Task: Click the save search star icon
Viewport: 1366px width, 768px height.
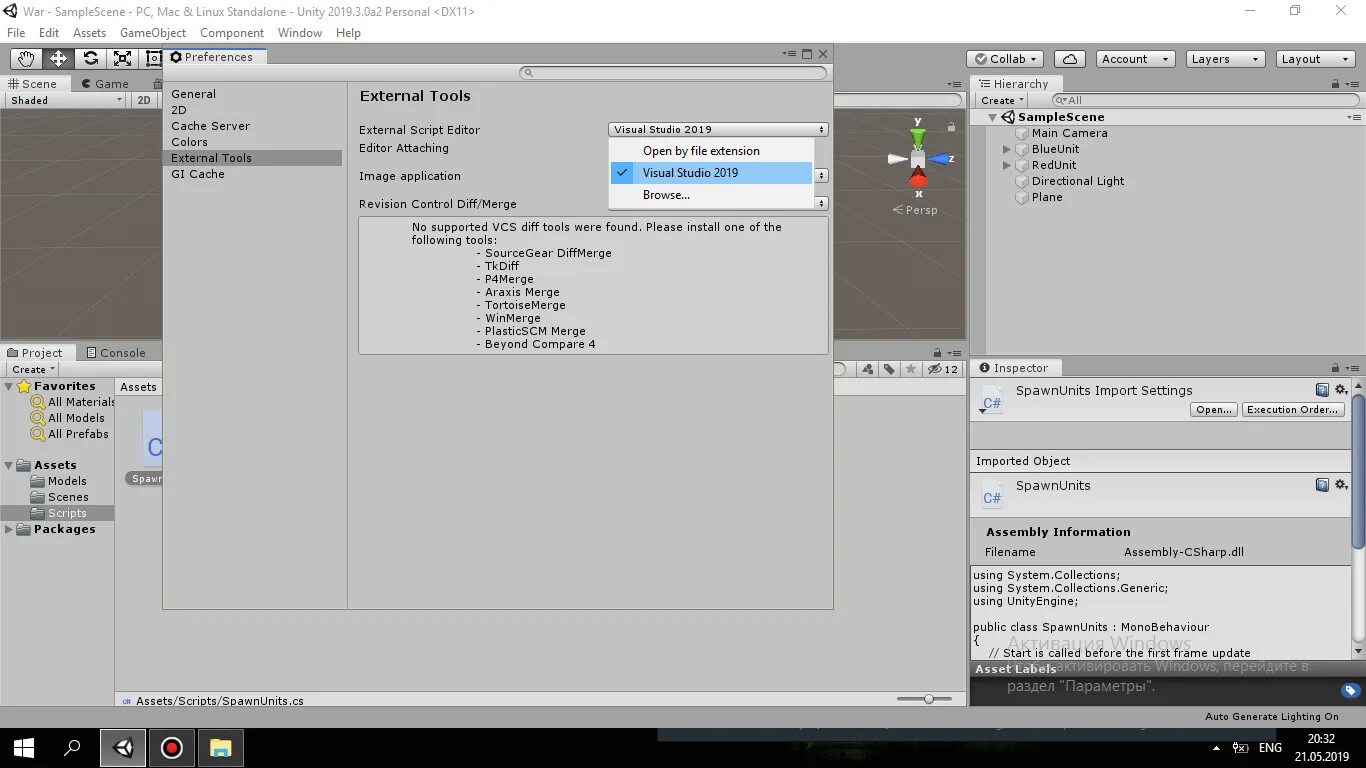Action: [x=910, y=369]
